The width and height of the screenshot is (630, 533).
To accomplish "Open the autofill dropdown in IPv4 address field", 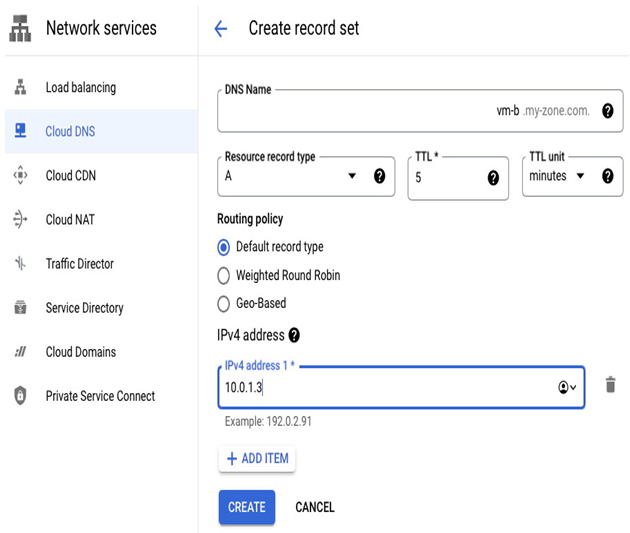I will point(567,387).
